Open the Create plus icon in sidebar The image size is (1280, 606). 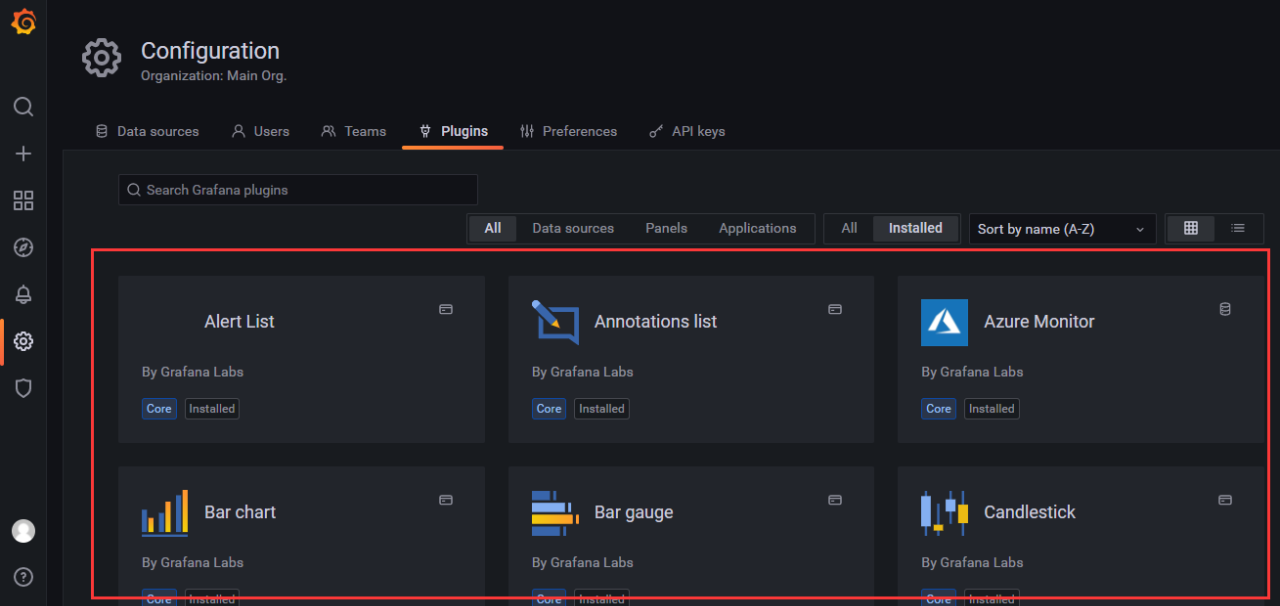point(23,154)
